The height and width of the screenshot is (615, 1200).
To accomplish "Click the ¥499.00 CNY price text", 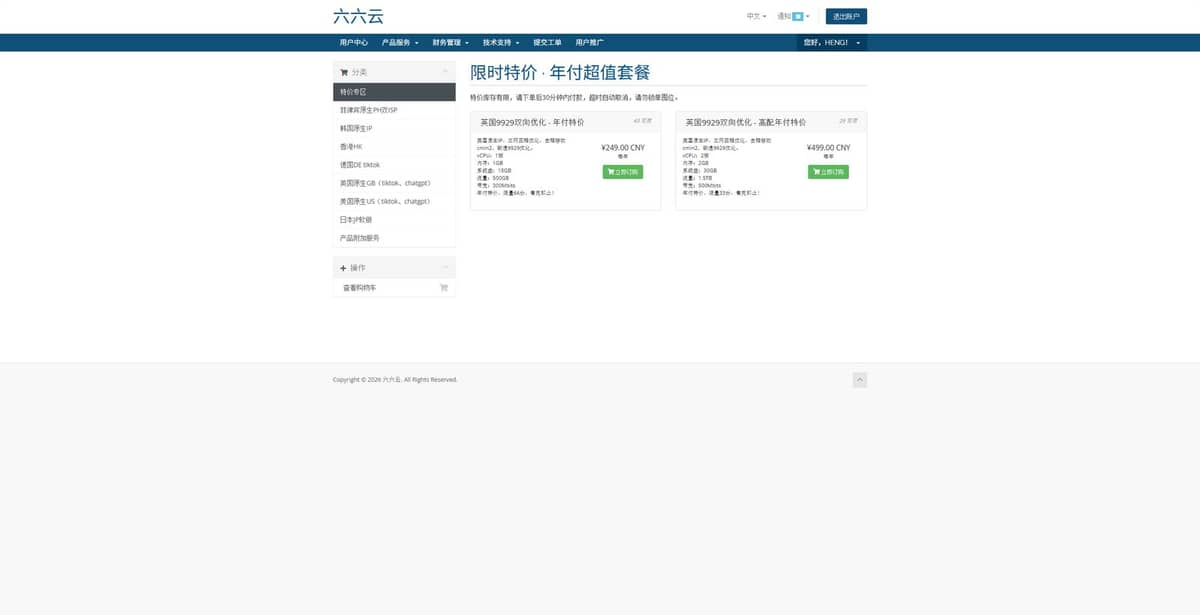I will click(x=828, y=148).
